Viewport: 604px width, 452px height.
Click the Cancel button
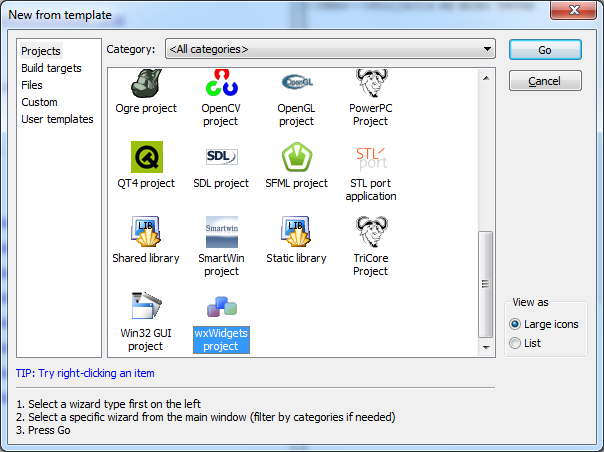coord(545,81)
